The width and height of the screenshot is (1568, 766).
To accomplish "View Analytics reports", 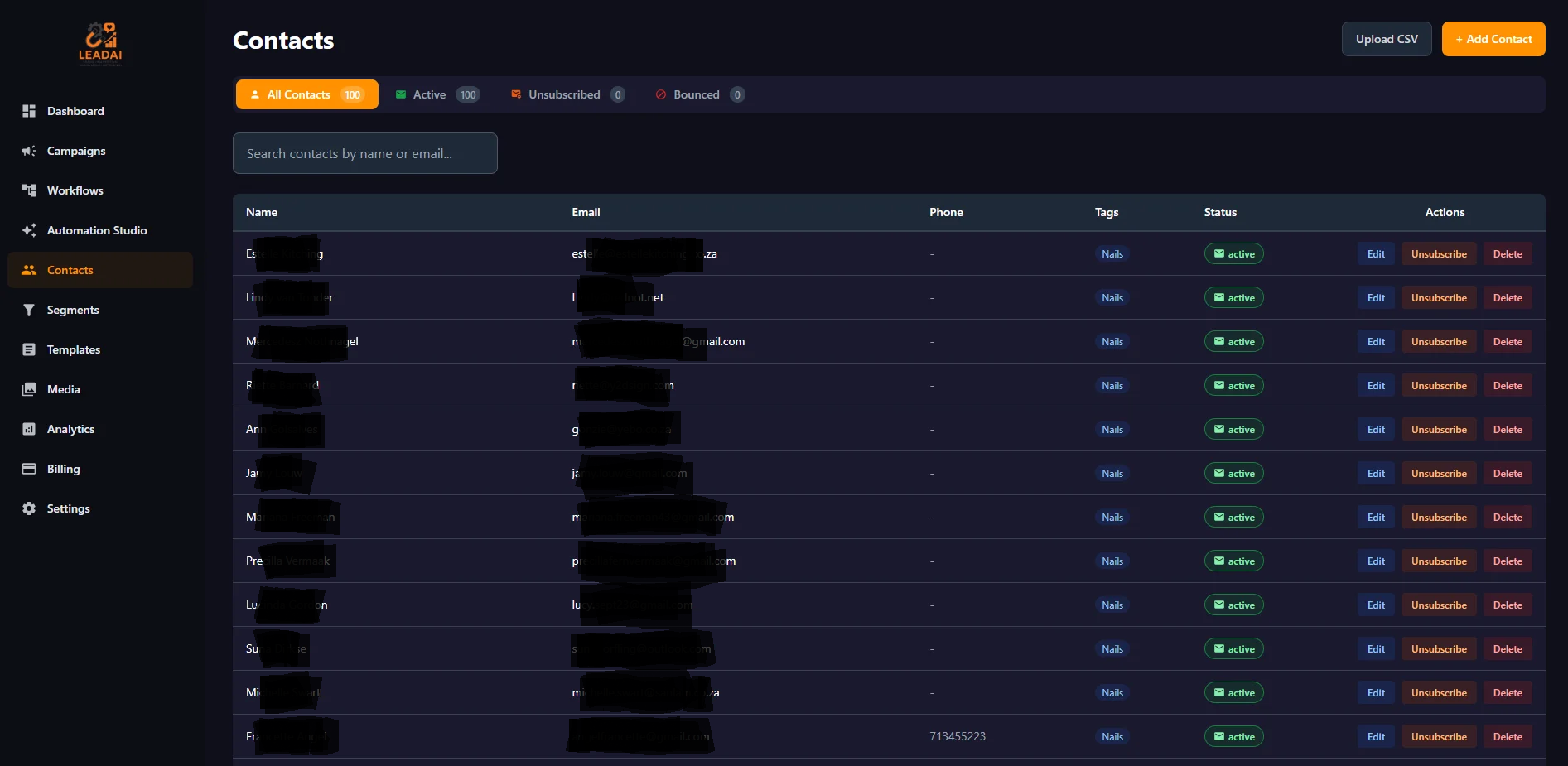I will pyautogui.click(x=70, y=429).
